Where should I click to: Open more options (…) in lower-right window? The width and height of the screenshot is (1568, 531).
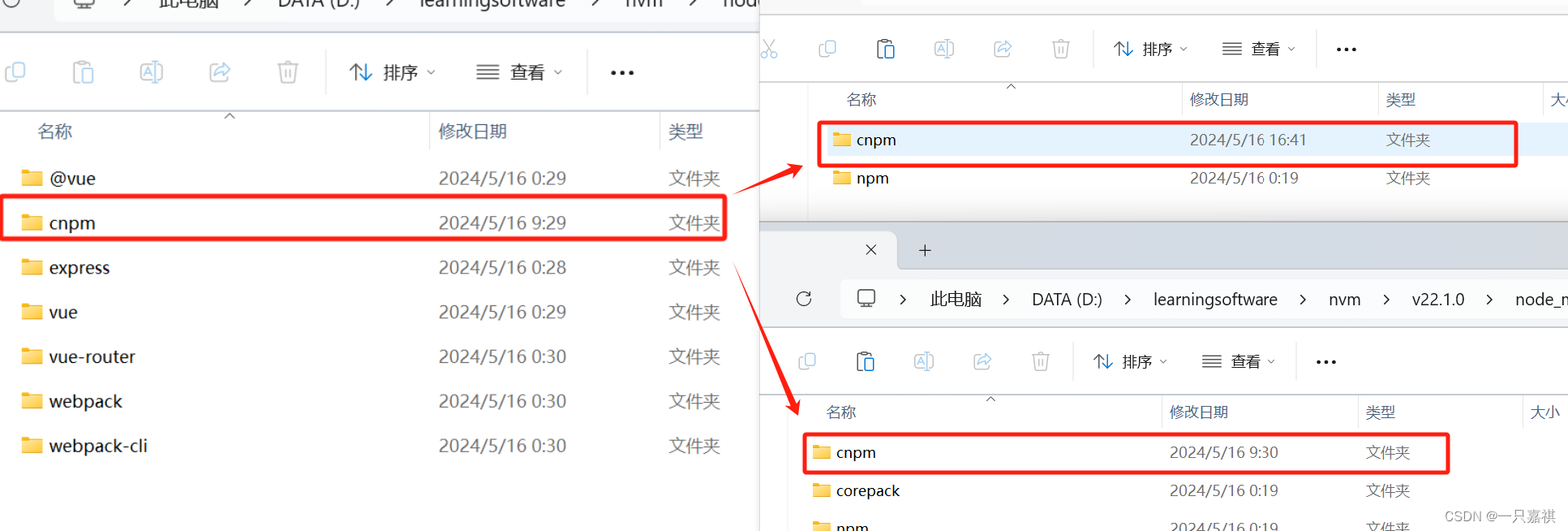pyautogui.click(x=1326, y=362)
